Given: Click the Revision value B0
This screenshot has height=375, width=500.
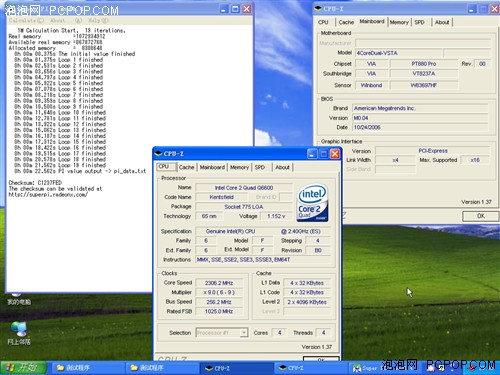Looking at the screenshot, I should (318, 250).
